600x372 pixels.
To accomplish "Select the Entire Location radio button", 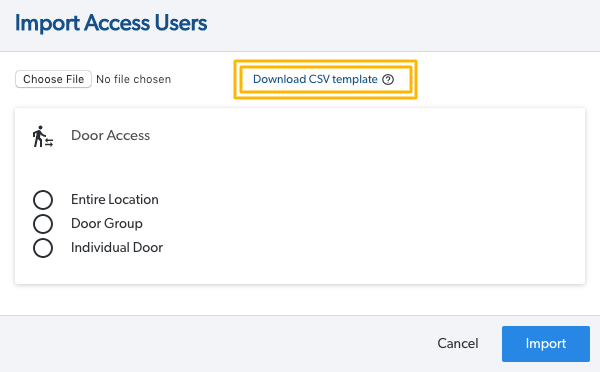I will (x=43, y=200).
